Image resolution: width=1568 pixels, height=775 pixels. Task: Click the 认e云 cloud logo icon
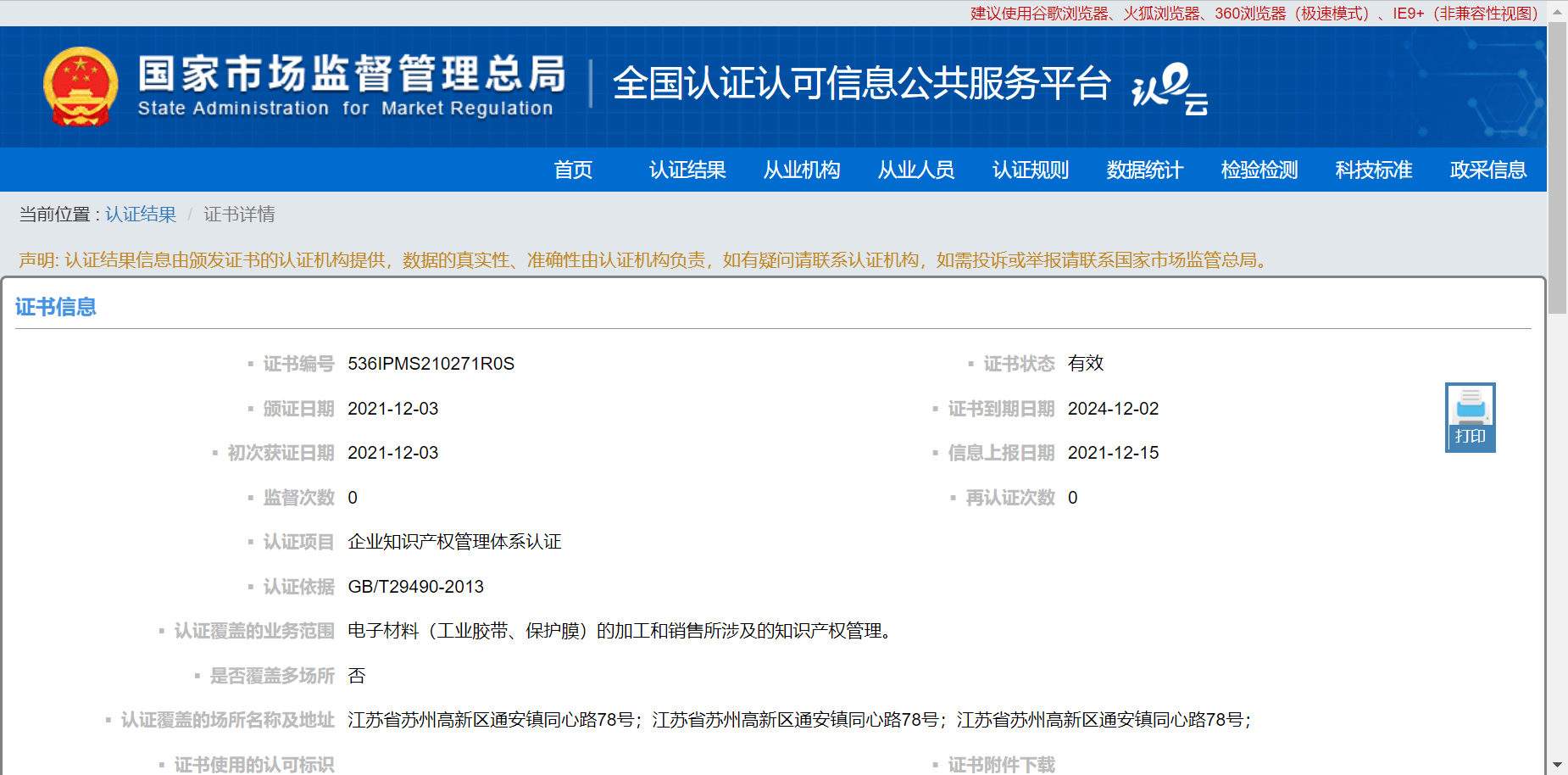pyautogui.click(x=1170, y=88)
